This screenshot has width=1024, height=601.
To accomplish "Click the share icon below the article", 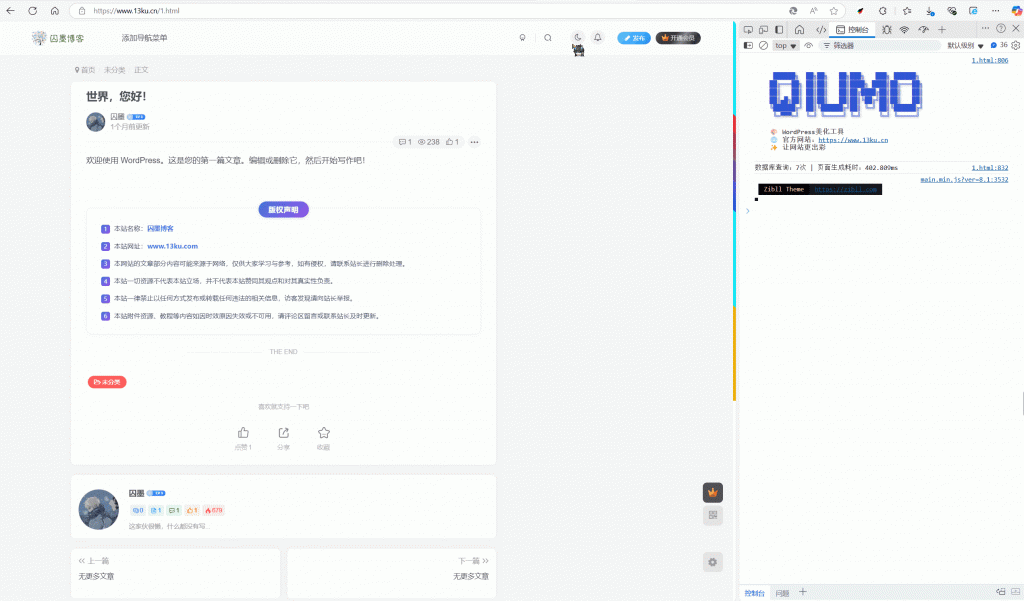I will point(283,433).
